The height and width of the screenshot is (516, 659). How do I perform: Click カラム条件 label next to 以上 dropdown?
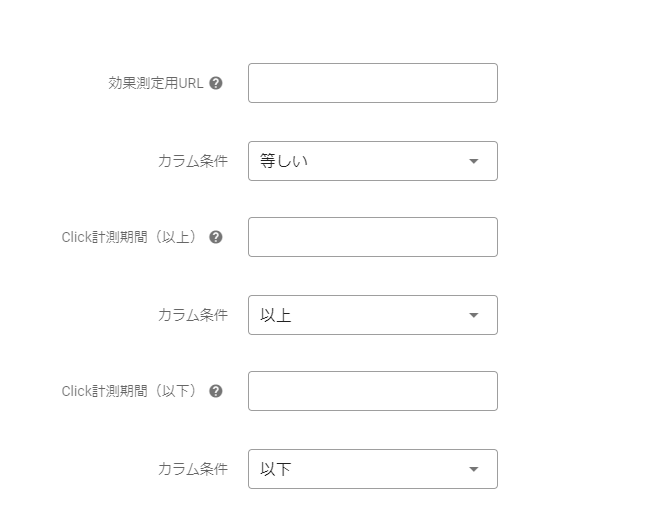point(192,315)
